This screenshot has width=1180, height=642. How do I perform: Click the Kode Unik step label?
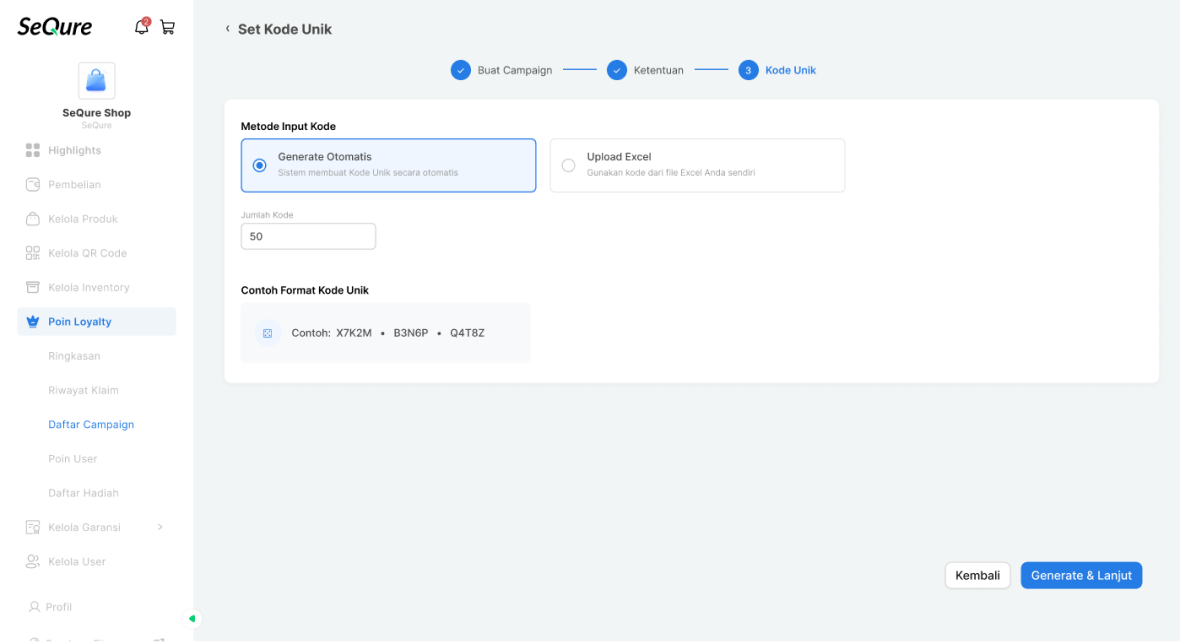tap(790, 70)
